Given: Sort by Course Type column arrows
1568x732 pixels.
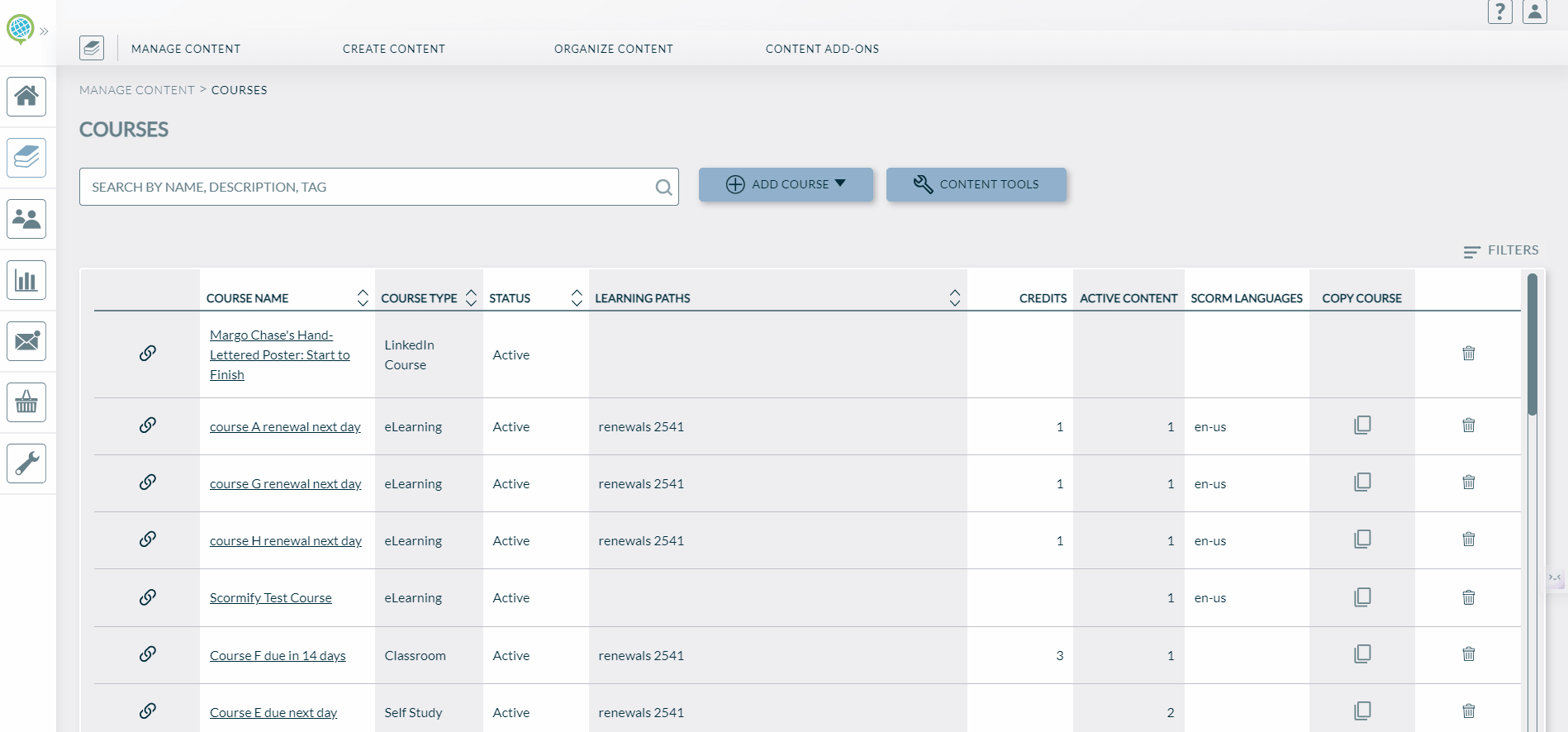Looking at the screenshot, I should tap(472, 298).
